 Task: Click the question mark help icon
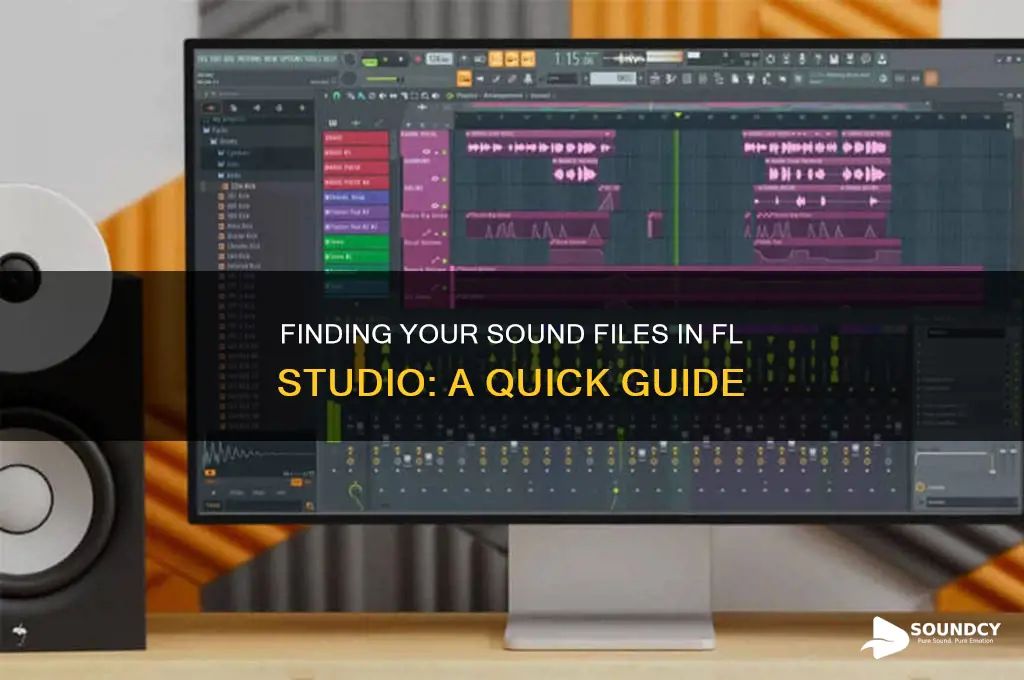tap(818, 59)
